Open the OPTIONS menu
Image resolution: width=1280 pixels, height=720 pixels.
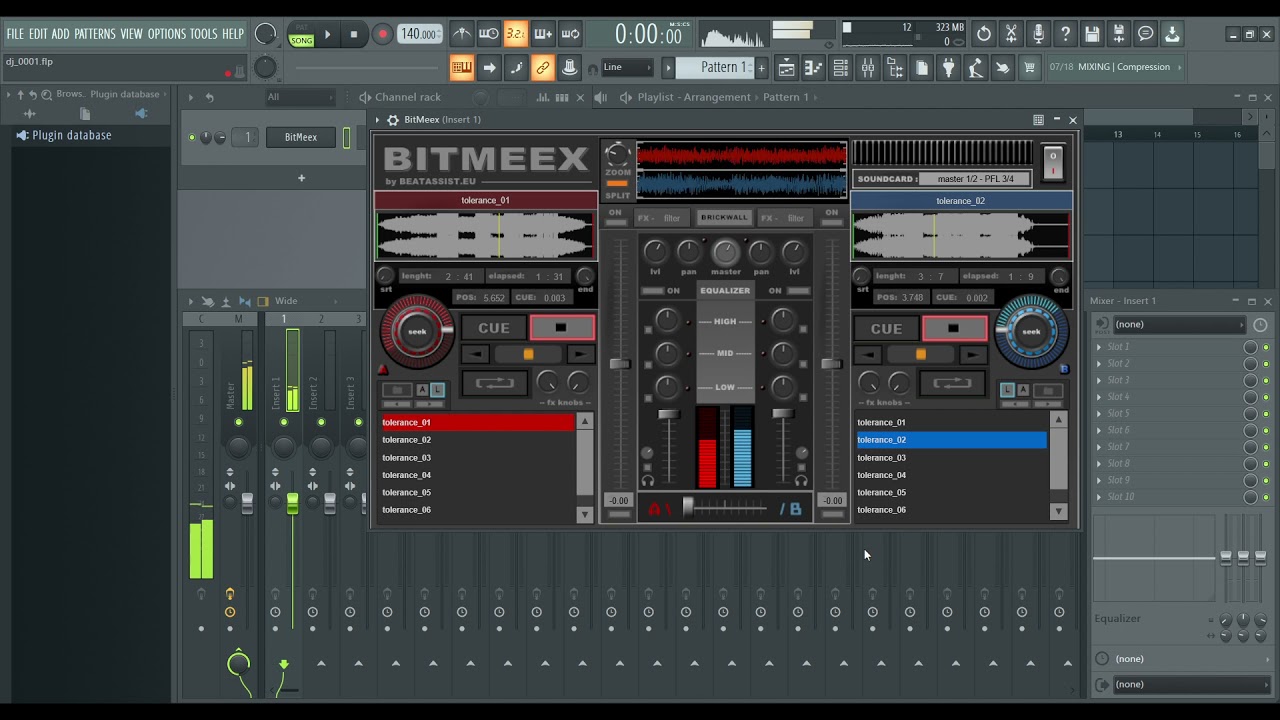167,34
